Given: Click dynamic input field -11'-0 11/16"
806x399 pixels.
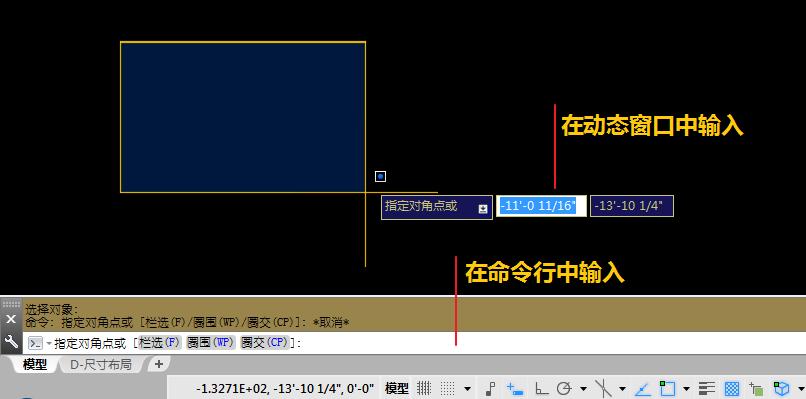Looking at the screenshot, I should coord(541,206).
